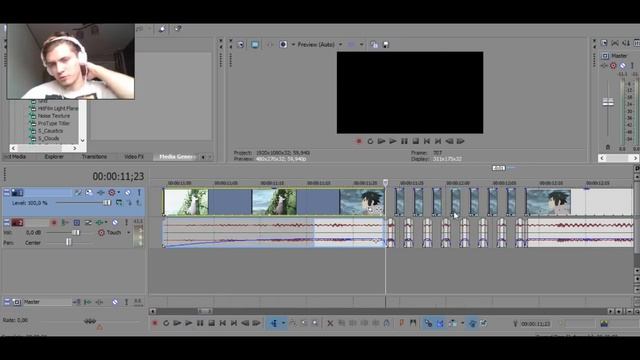This screenshot has width=640, height=360.
Task: Click Play From Start in preview transport
Action: point(382,141)
